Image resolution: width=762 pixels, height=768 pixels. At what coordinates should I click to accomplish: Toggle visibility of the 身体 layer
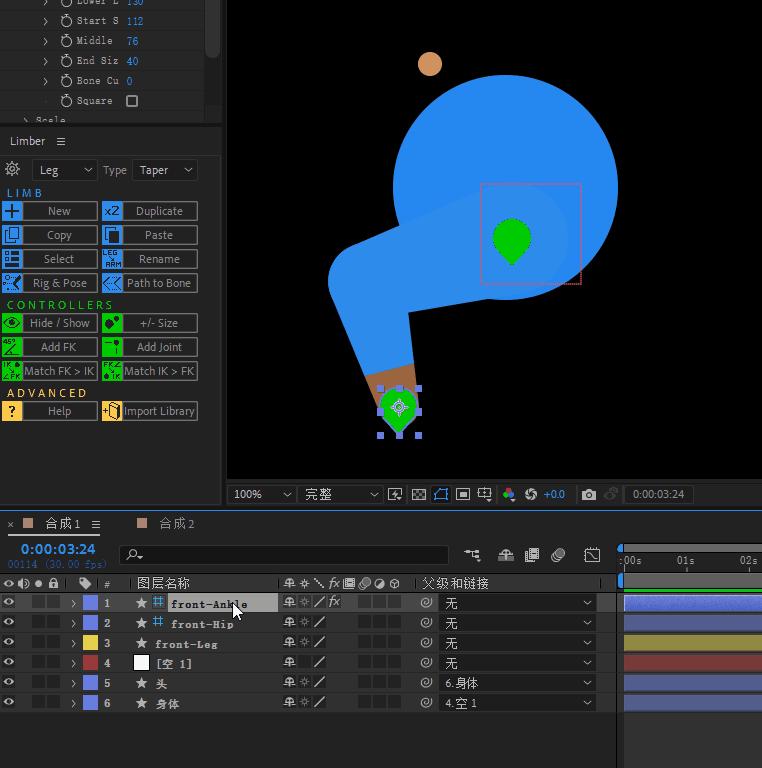point(9,703)
